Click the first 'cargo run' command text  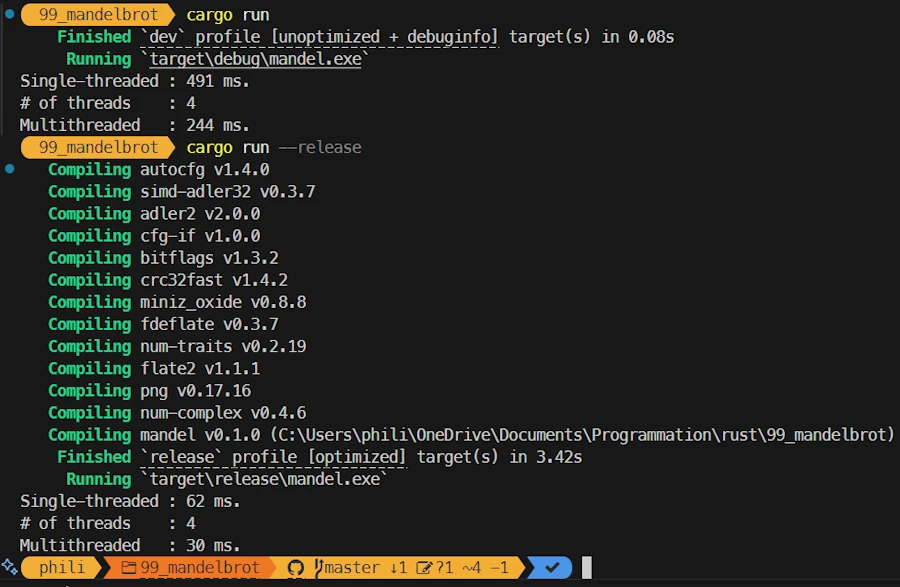click(x=228, y=15)
